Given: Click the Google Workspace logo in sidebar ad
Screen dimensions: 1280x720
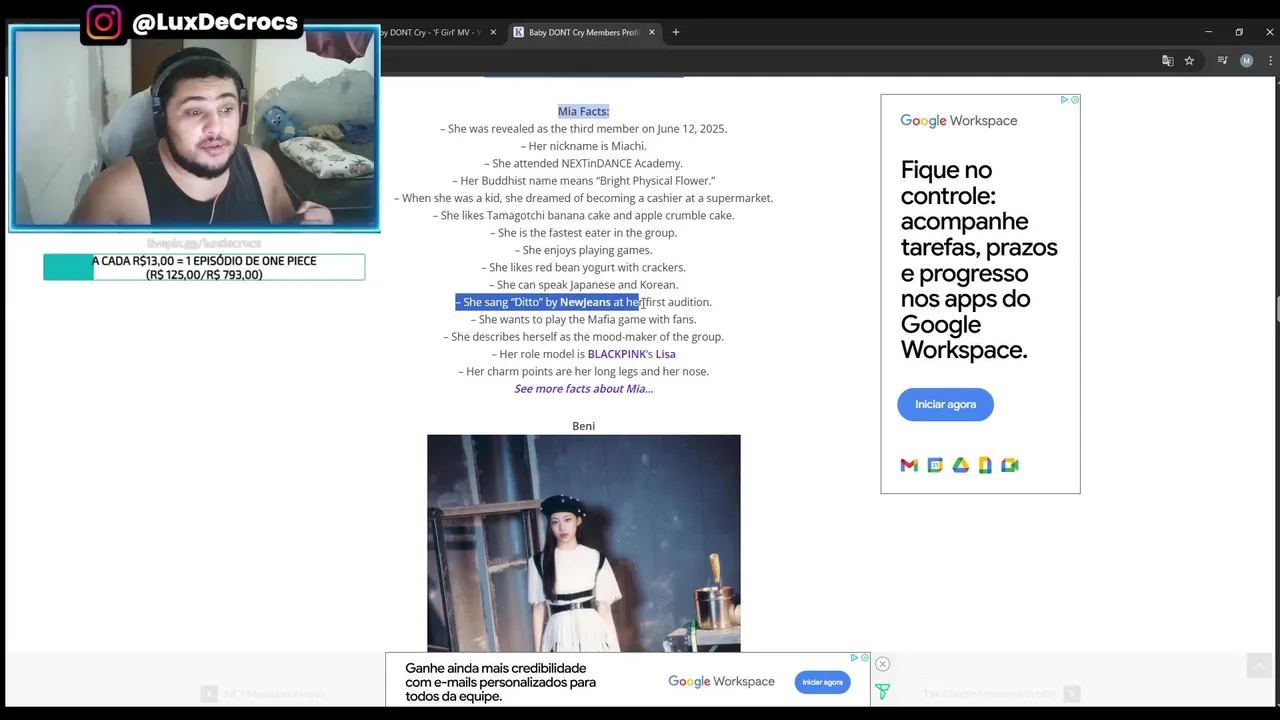Looking at the screenshot, I should pyautogui.click(x=958, y=121).
